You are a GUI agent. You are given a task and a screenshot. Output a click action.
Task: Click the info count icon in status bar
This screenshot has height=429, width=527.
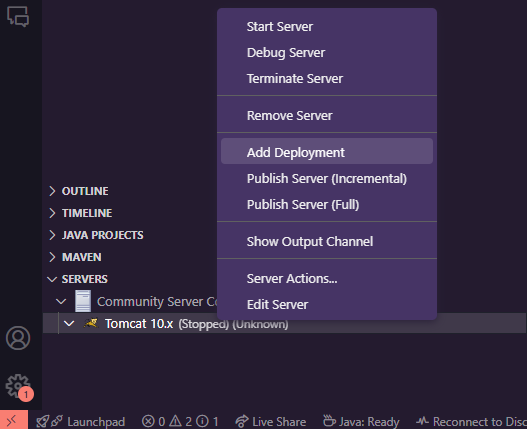tap(202, 421)
